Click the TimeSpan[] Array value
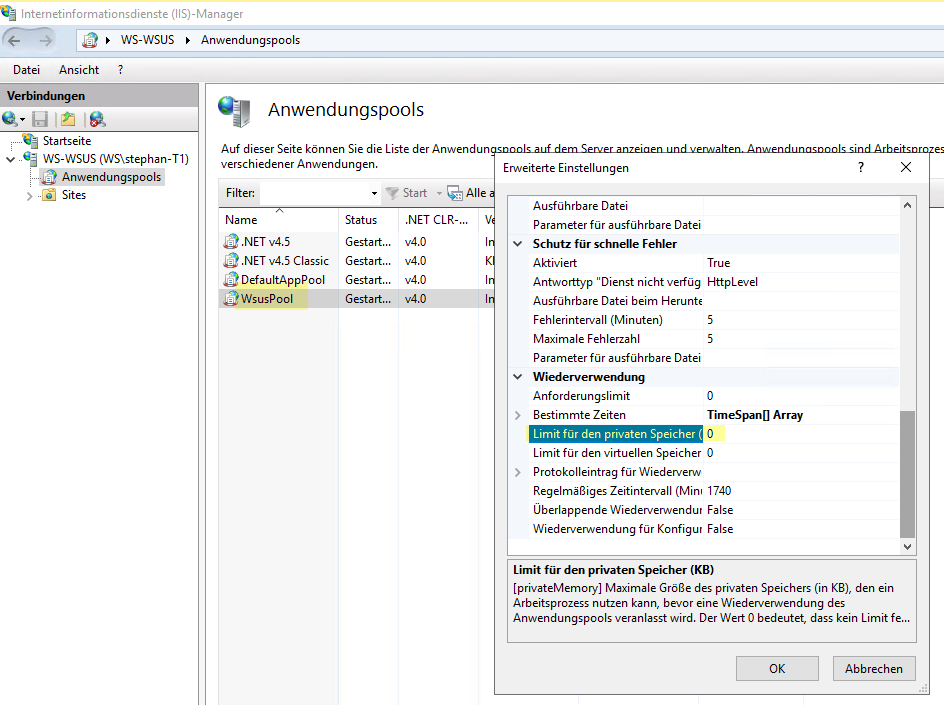 pos(755,415)
